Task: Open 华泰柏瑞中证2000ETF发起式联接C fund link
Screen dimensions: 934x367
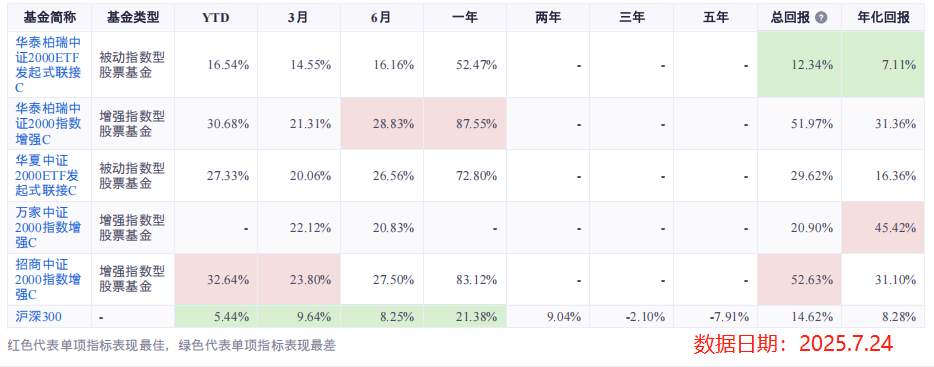Action: (49, 65)
